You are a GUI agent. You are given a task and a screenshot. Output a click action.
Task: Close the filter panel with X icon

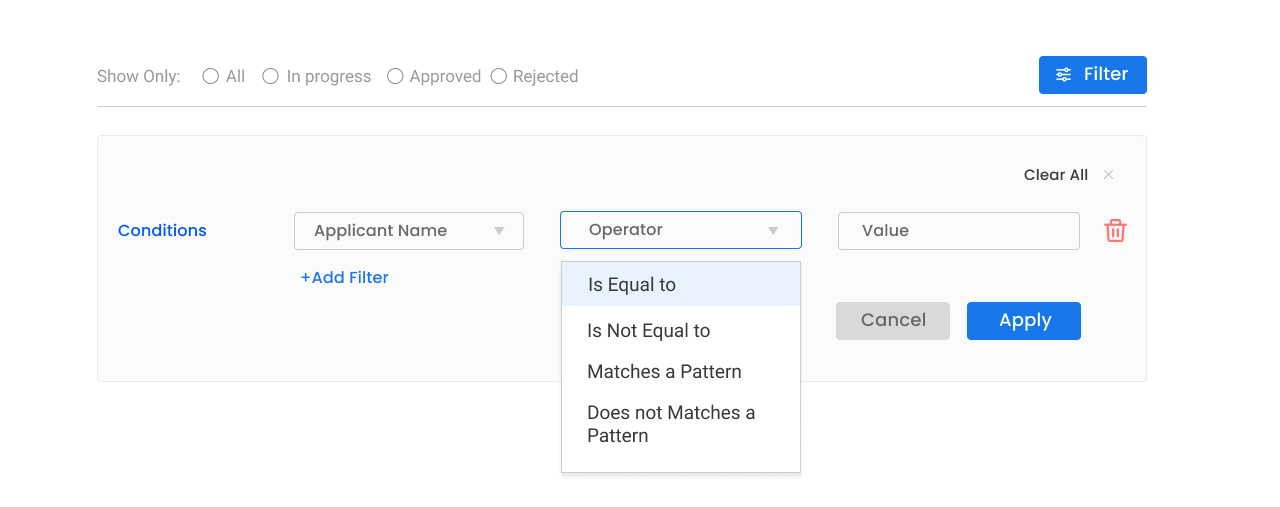[1108, 175]
